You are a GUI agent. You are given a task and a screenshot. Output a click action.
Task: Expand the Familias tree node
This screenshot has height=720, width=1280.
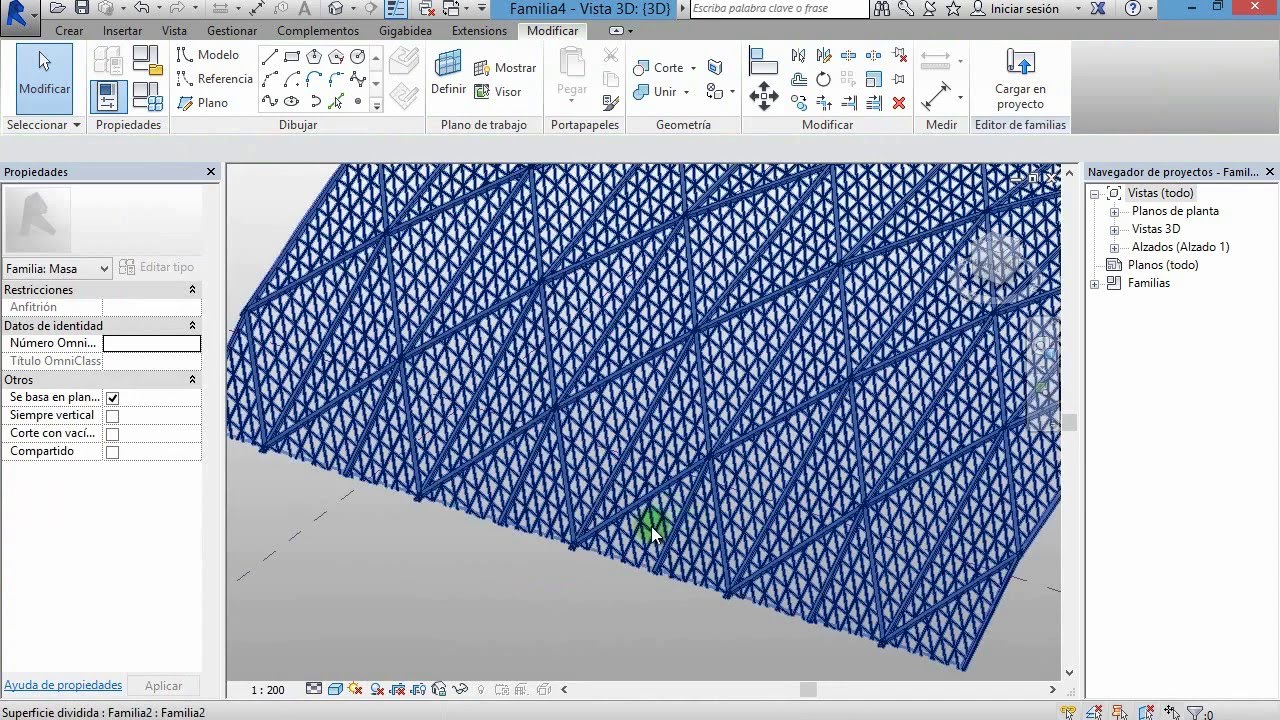[1094, 284]
